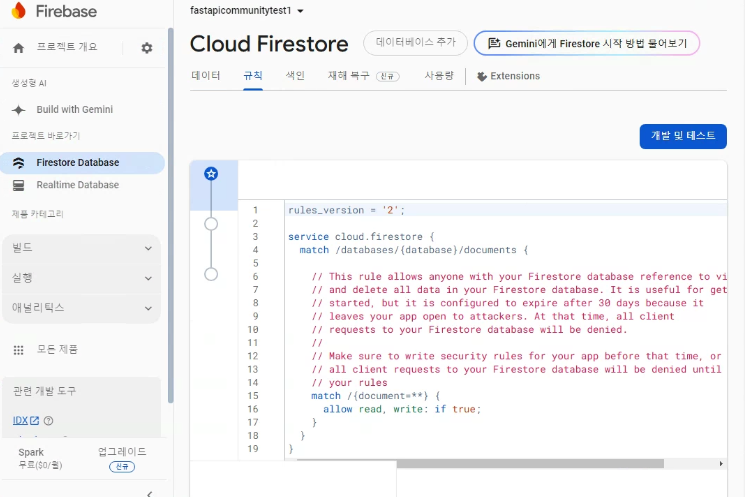Click the '// your rules' comment line
Screen dimensions: 745x497
point(349,382)
